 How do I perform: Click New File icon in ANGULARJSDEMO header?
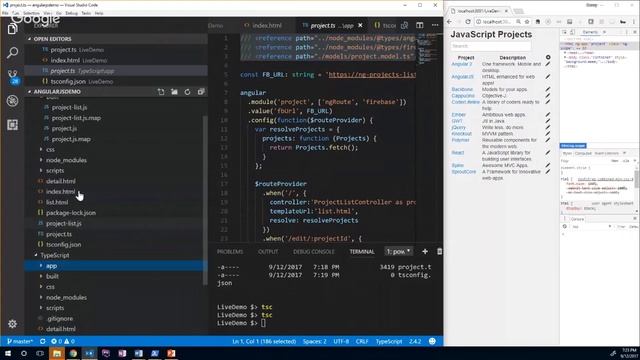(x=161, y=92)
